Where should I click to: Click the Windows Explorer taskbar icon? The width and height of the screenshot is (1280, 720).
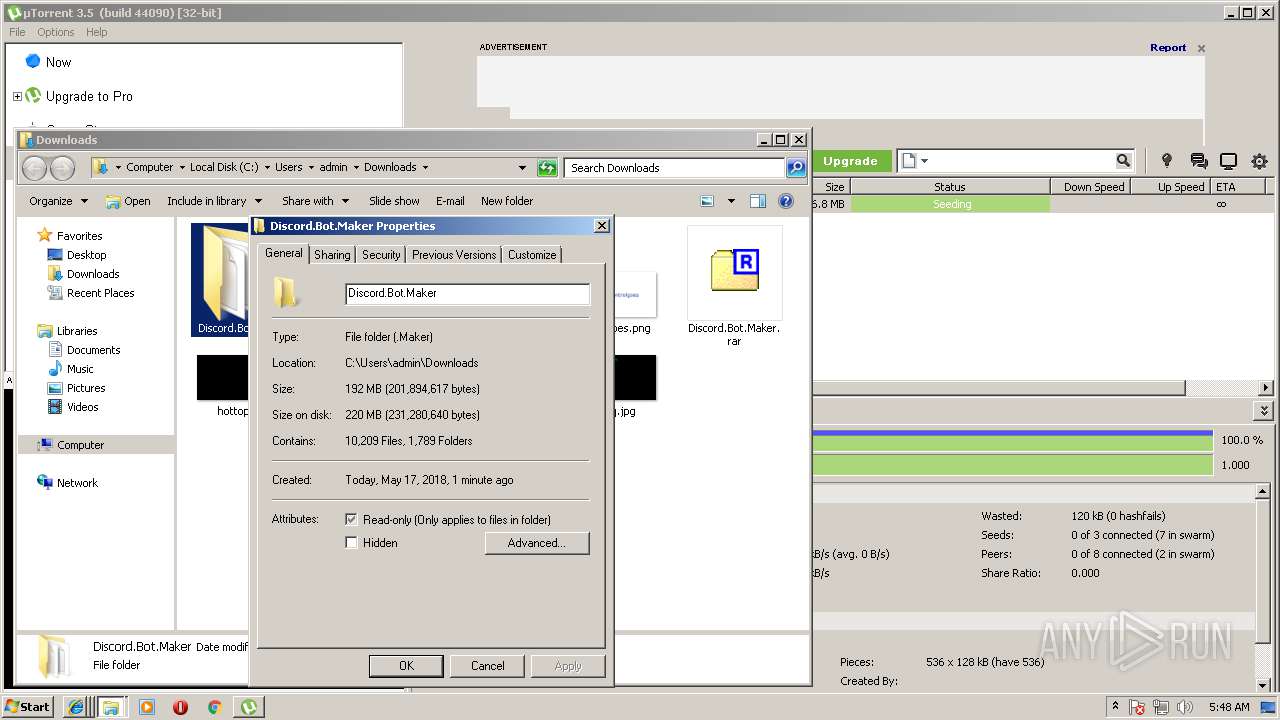click(111, 707)
